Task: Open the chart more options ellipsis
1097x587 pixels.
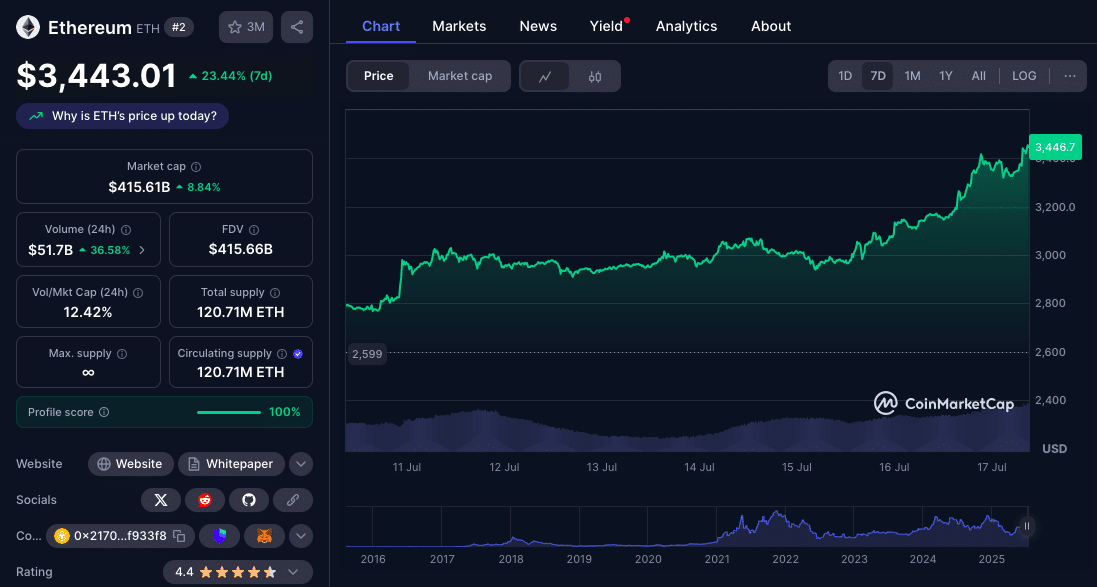Action: (x=1070, y=76)
